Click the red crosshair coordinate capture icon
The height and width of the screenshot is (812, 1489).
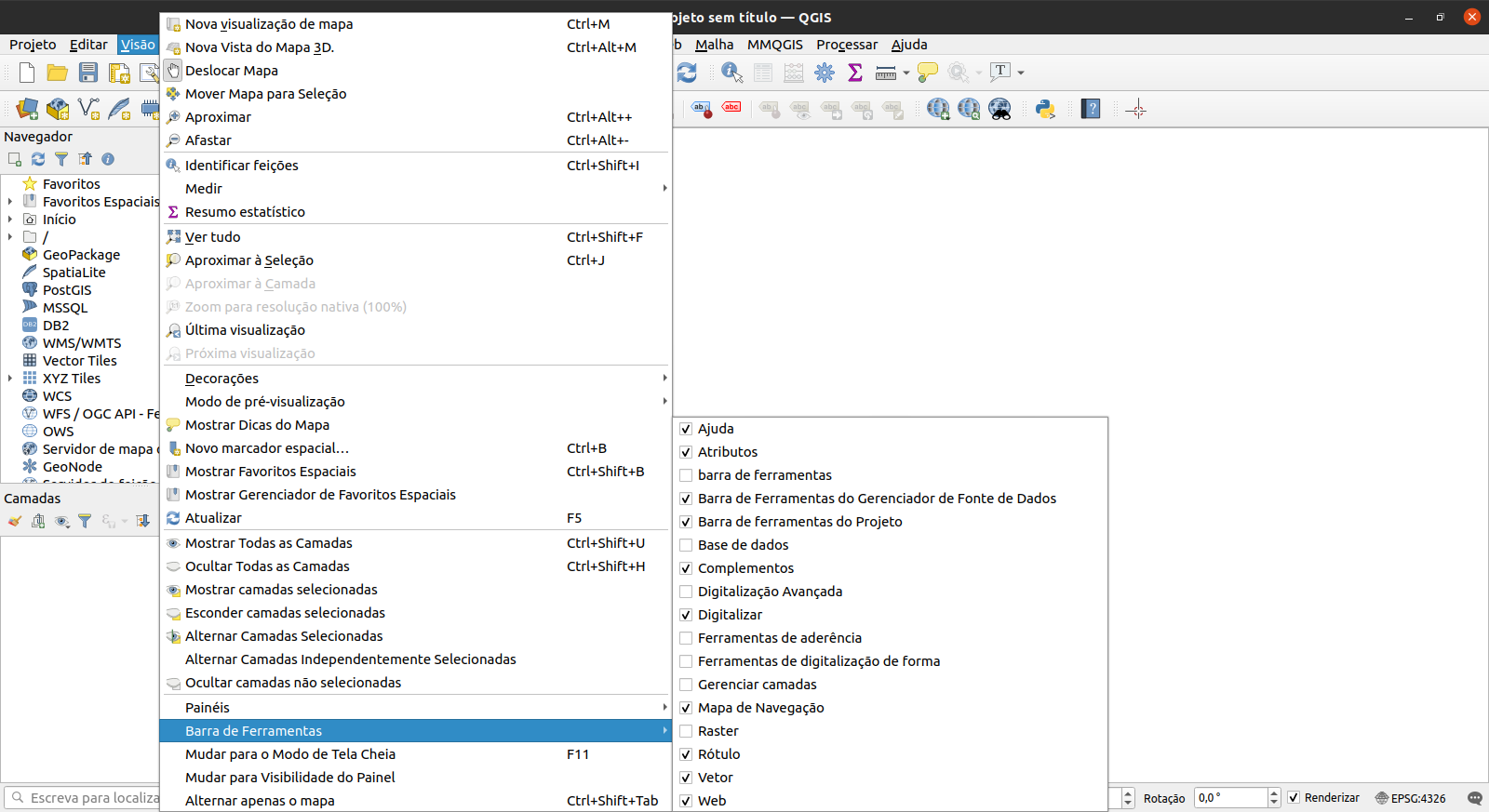(1136, 109)
